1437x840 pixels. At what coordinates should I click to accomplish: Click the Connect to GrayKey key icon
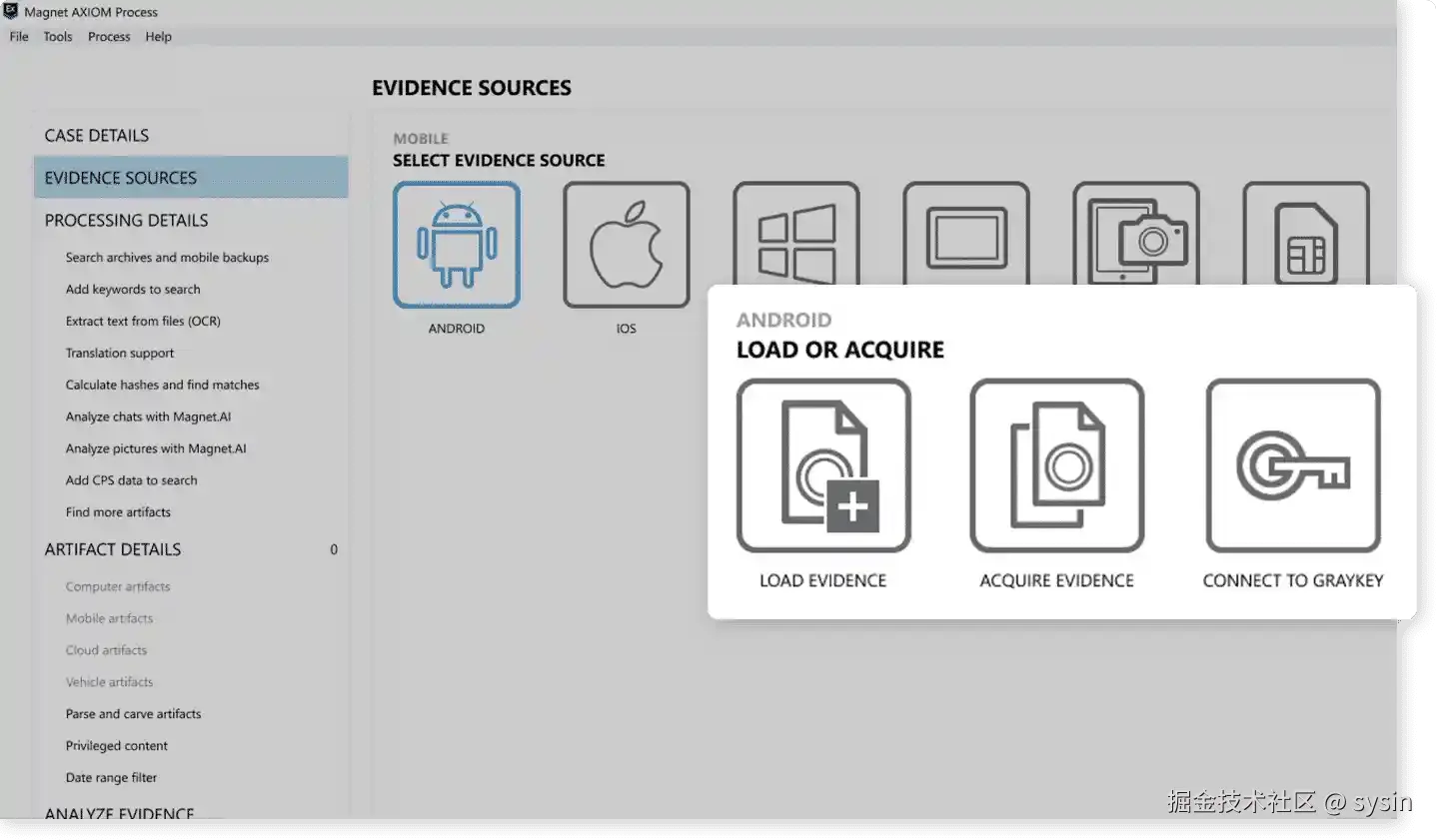pos(1293,465)
